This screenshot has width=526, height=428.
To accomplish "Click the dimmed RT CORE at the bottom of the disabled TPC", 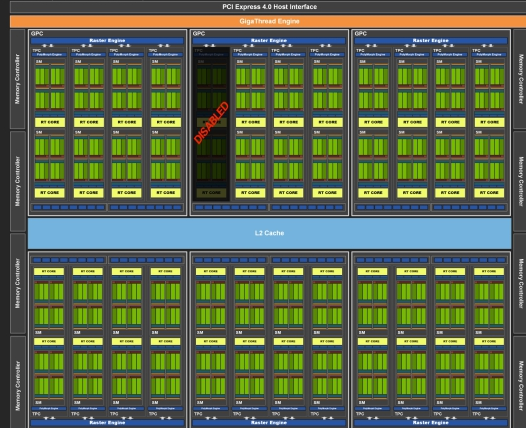I will pos(211,193).
